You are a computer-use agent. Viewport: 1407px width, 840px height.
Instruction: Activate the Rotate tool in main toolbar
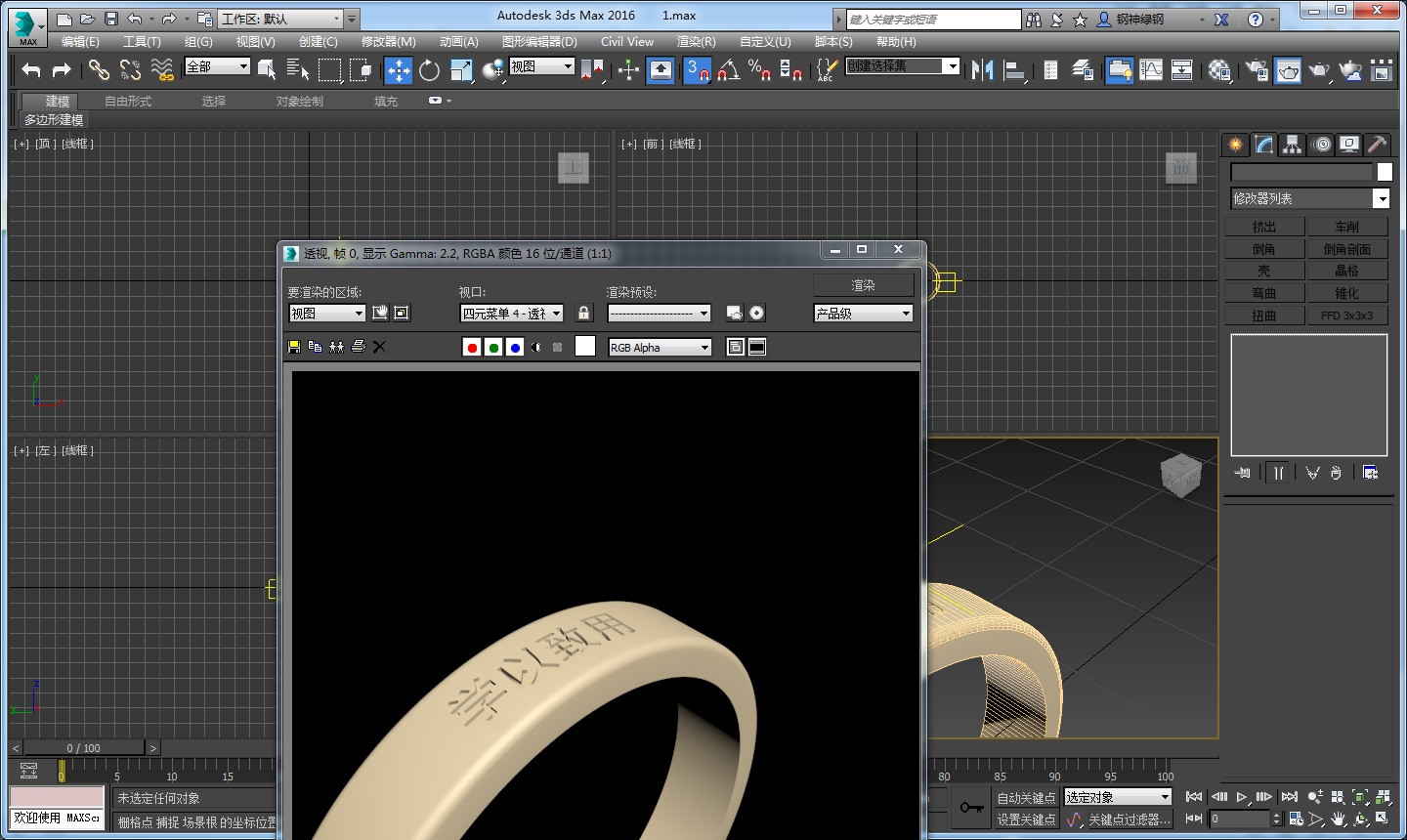point(430,69)
